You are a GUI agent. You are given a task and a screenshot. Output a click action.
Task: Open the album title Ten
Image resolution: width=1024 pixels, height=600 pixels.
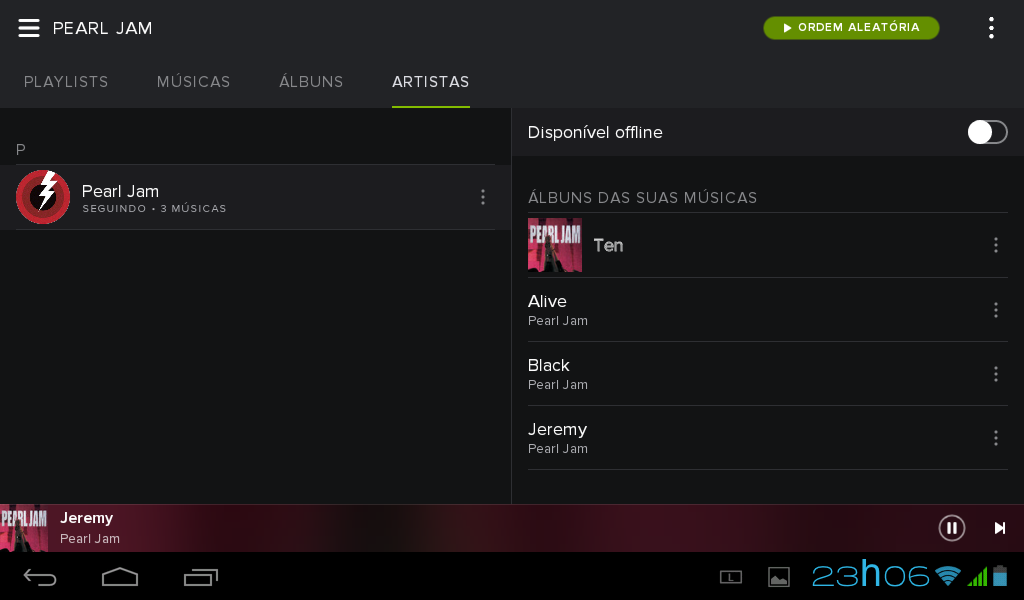(x=608, y=245)
